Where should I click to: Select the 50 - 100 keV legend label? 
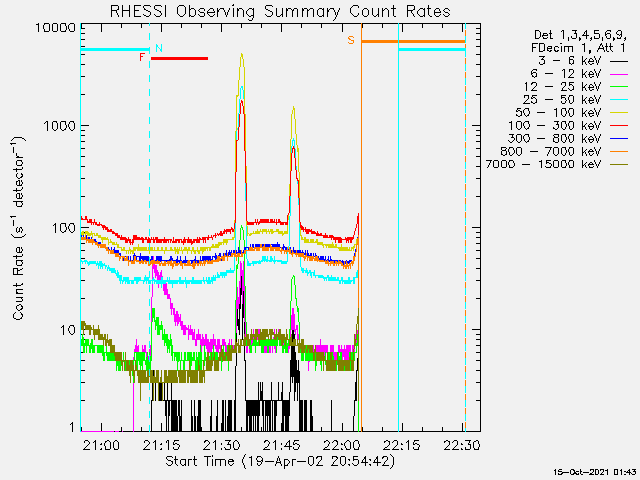[x=558, y=113]
